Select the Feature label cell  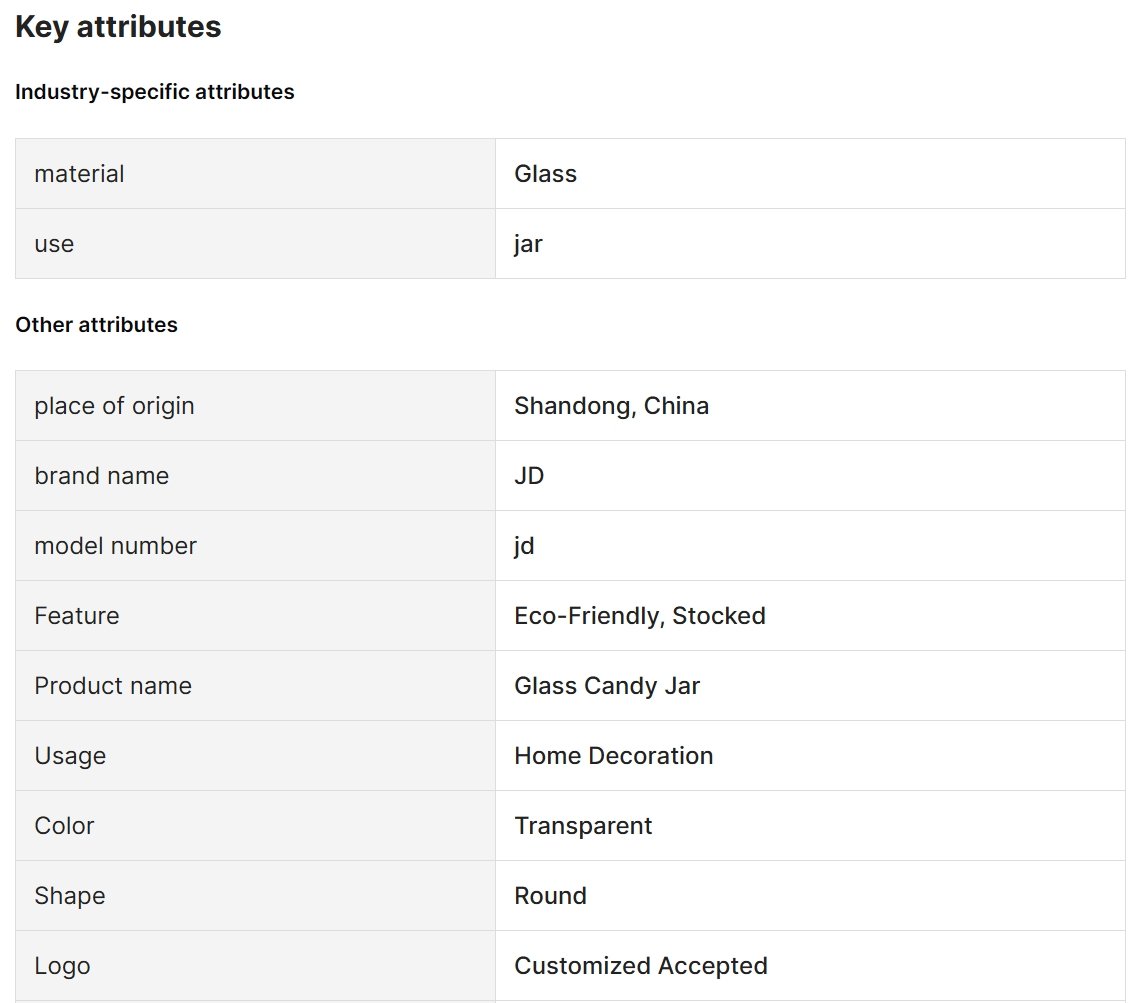point(255,616)
